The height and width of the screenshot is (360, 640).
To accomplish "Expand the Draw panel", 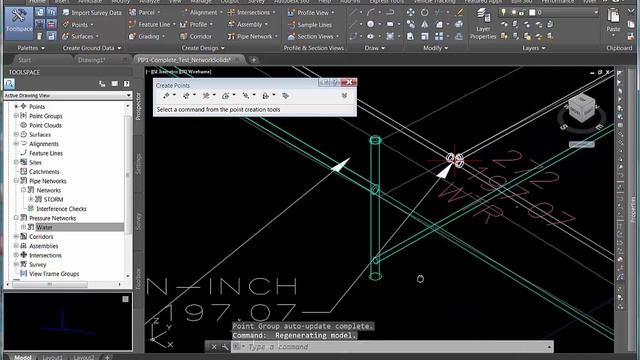I will 374,48.
